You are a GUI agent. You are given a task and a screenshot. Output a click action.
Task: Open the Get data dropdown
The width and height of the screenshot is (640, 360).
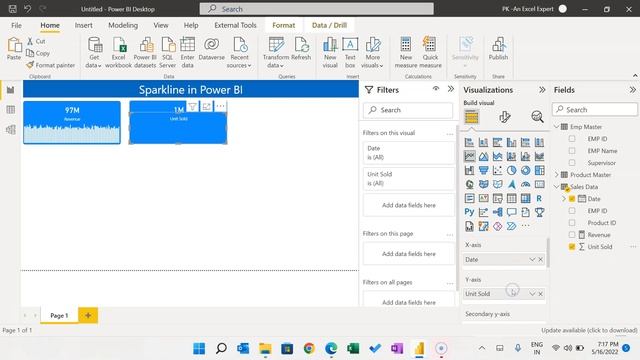pyautogui.click(x=94, y=52)
